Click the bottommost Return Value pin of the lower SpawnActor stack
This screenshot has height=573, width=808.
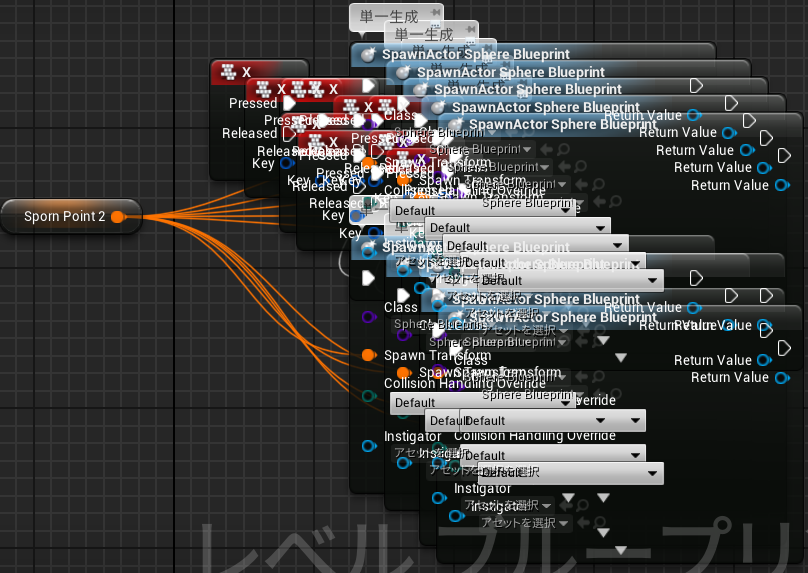pos(782,378)
